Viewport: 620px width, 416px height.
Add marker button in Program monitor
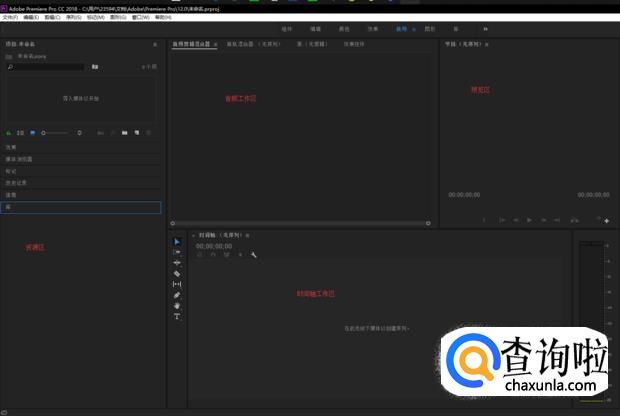point(484,220)
